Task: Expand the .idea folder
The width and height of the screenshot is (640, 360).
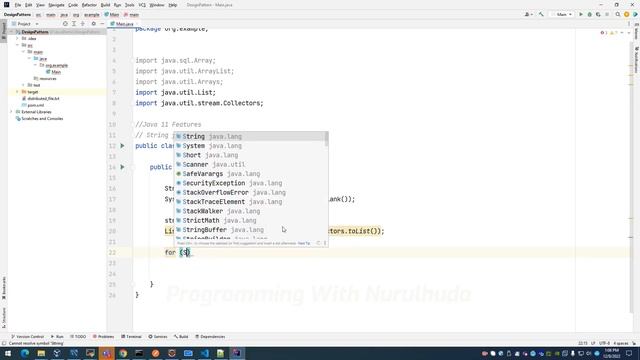Action: (18, 38)
